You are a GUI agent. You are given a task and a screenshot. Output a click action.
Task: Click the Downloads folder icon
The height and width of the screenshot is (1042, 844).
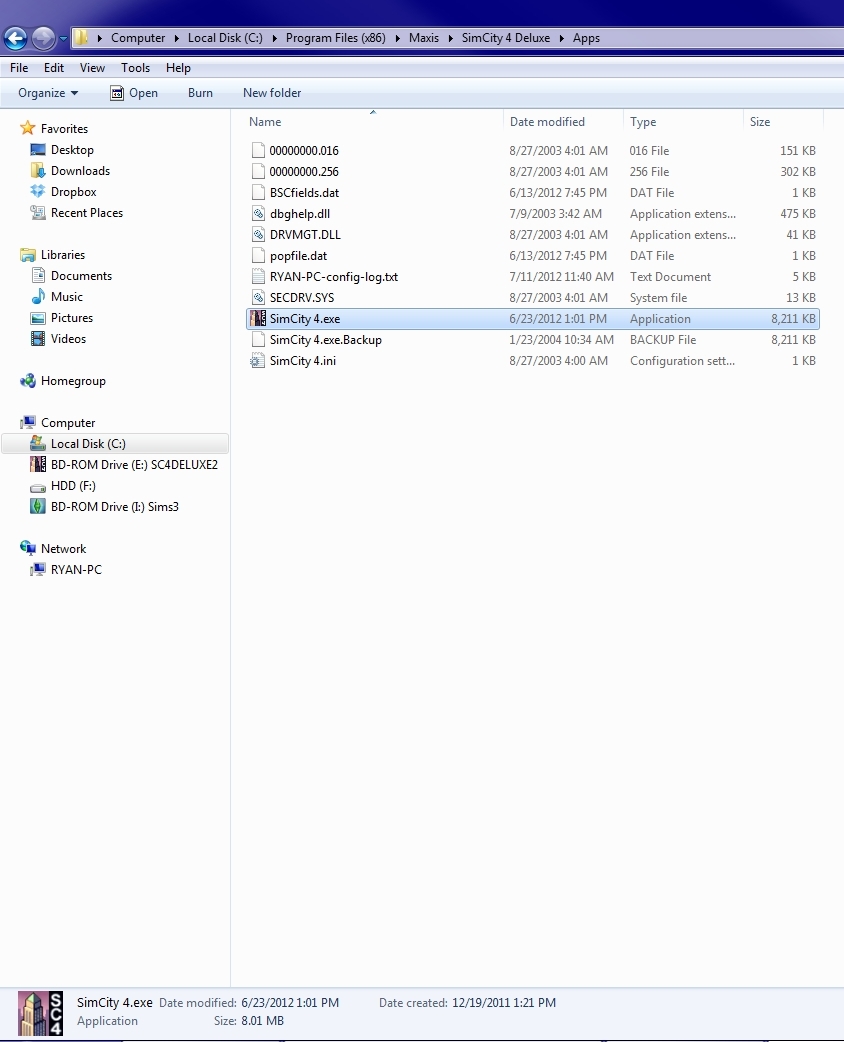(x=38, y=170)
